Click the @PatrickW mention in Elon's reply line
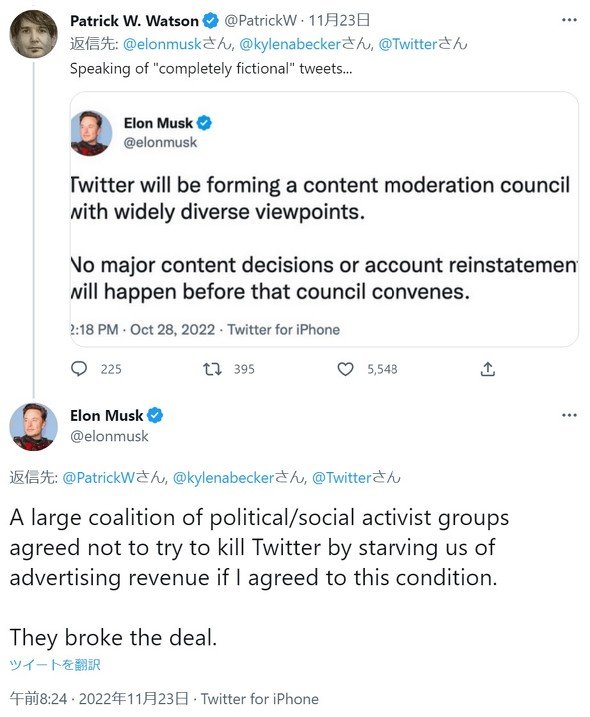590x717 pixels. pyautogui.click(x=98, y=478)
